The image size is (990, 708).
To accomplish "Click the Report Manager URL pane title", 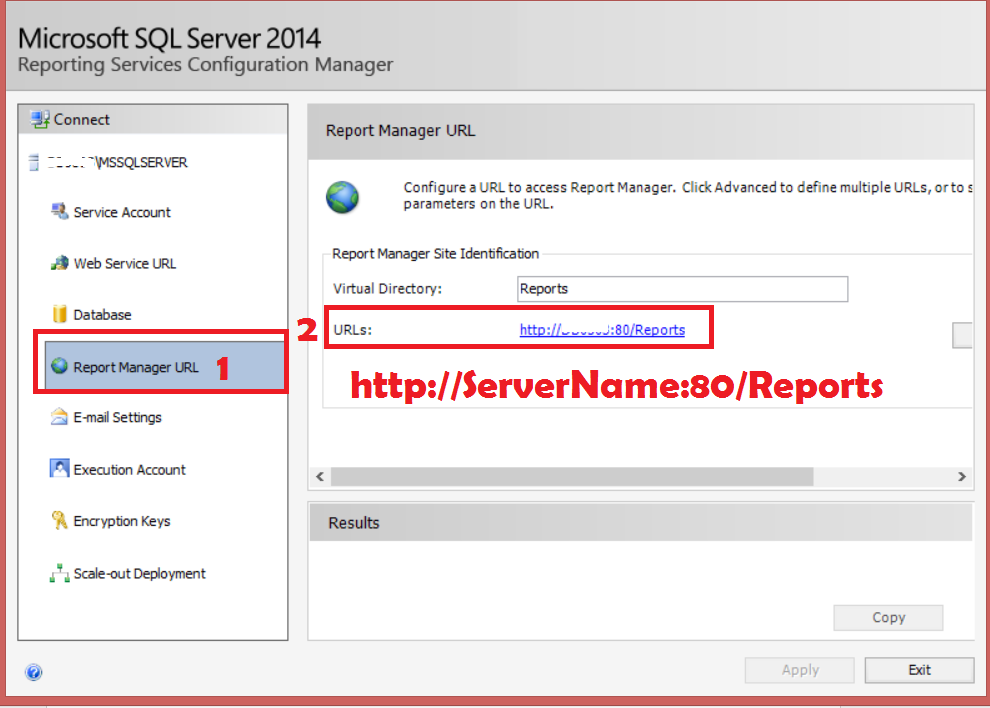I will (400, 131).
